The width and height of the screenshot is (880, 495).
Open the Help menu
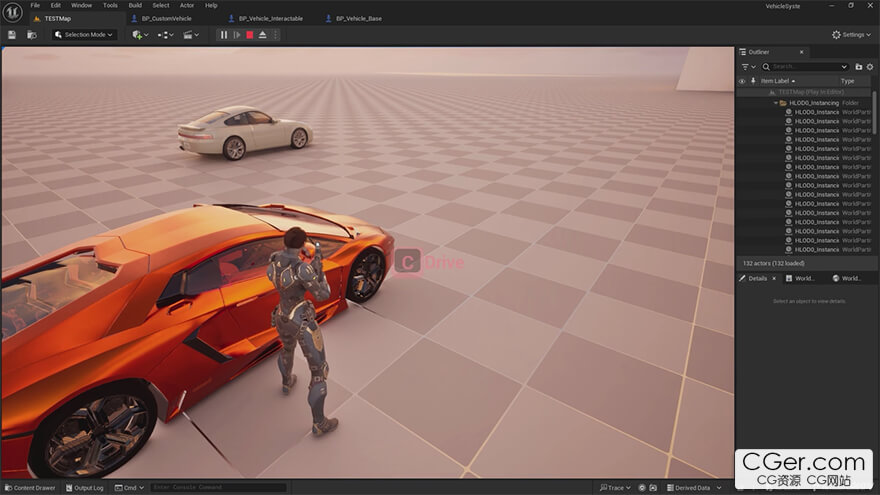pyautogui.click(x=211, y=5)
